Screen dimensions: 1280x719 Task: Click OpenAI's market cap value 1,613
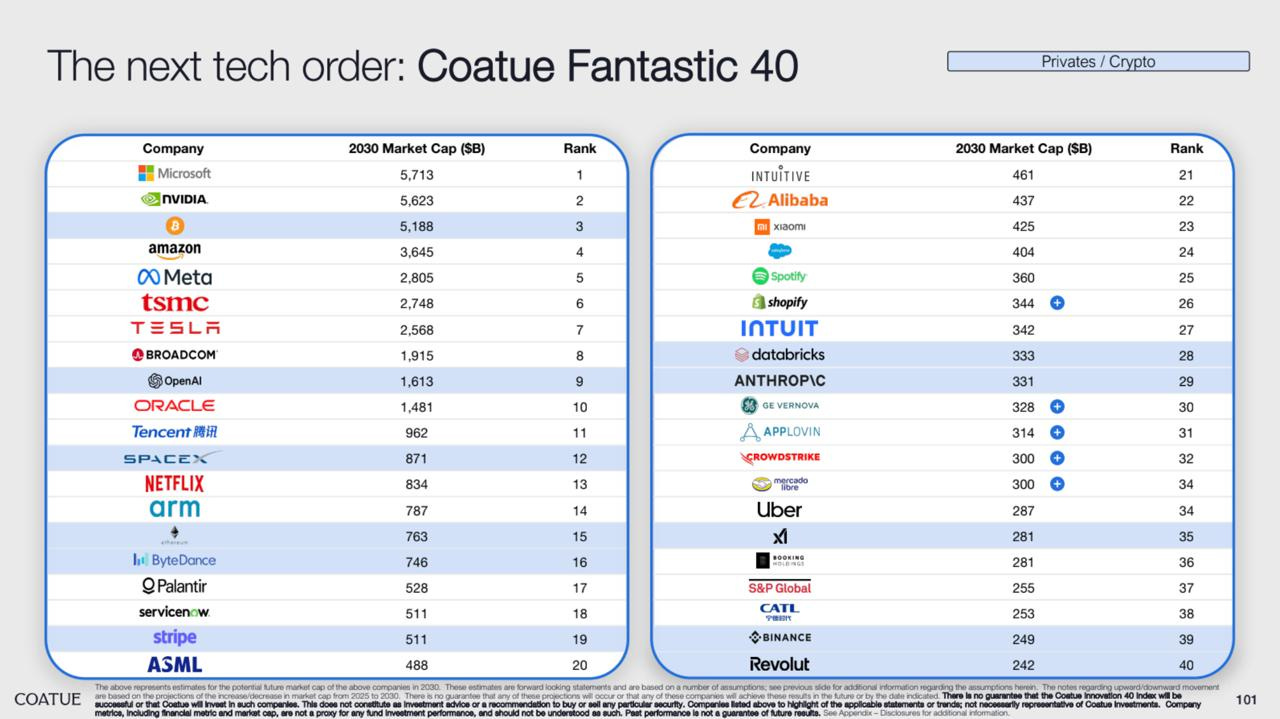click(416, 381)
